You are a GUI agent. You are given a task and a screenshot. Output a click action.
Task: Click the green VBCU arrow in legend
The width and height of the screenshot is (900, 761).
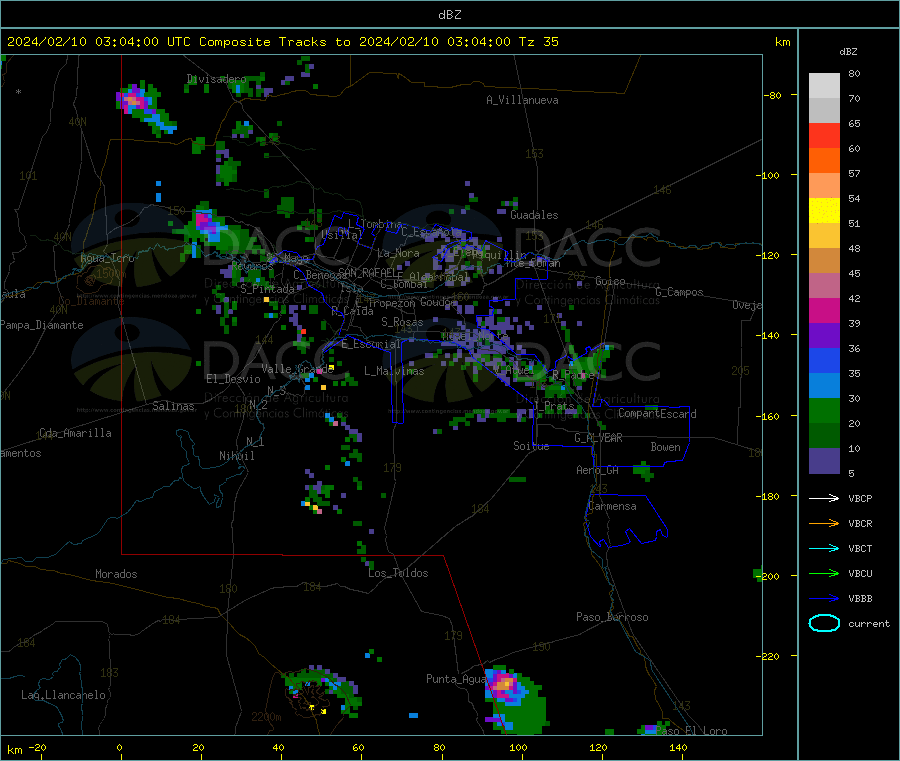[x=824, y=573]
